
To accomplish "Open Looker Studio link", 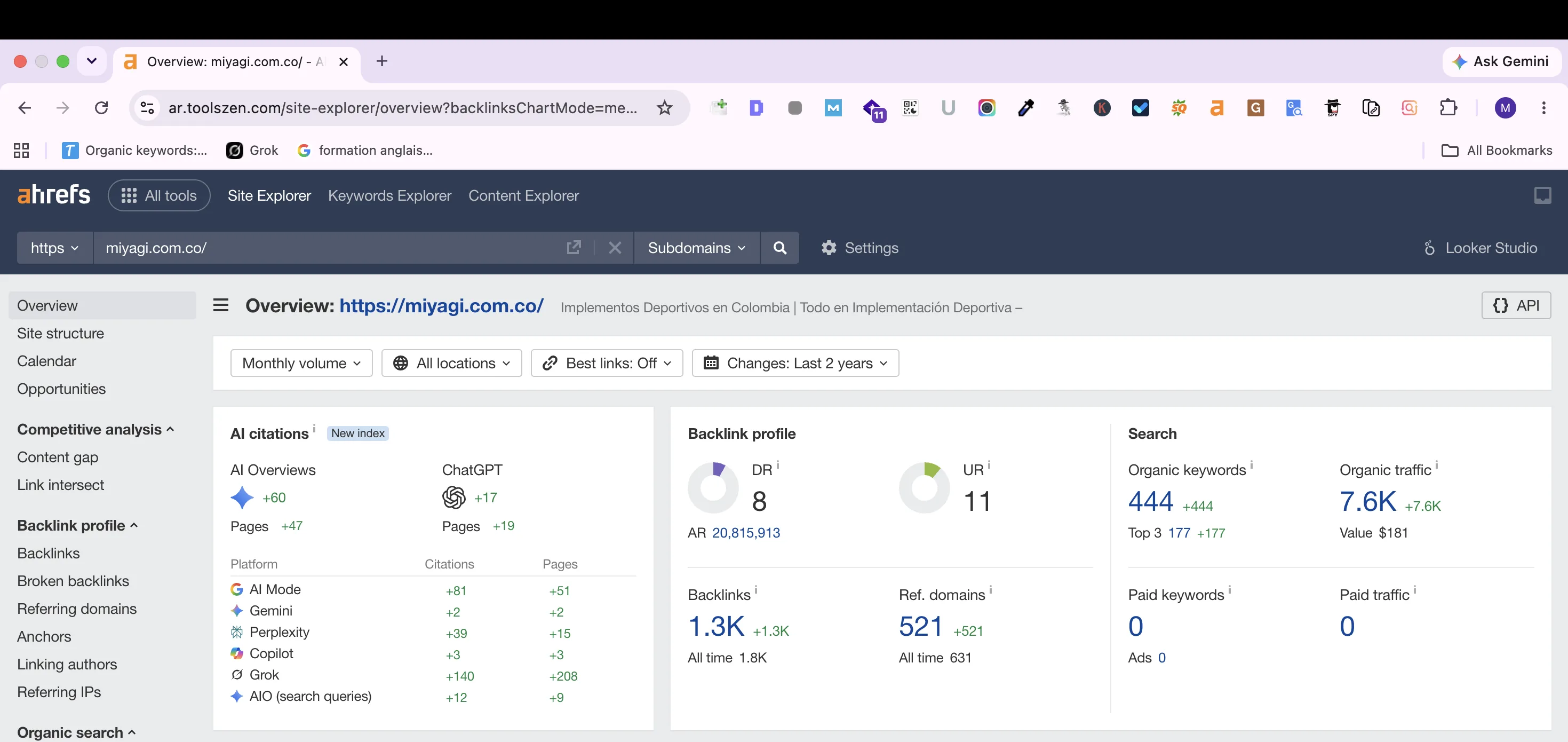I will tap(1480, 248).
